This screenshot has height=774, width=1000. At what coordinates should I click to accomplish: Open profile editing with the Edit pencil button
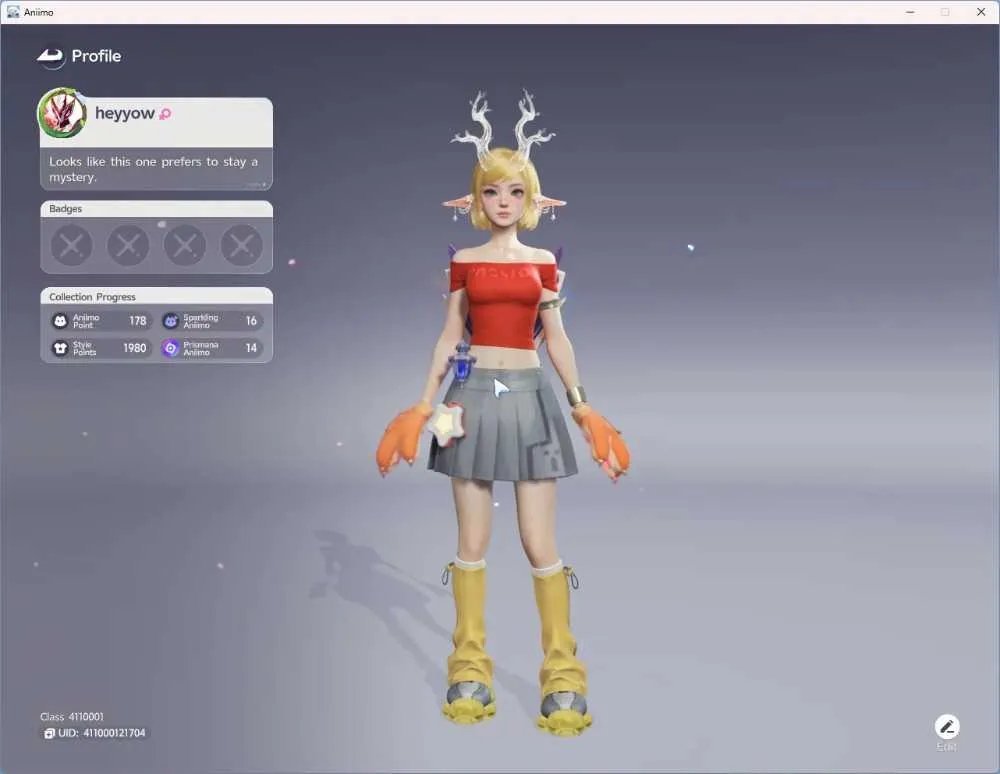coord(947,727)
